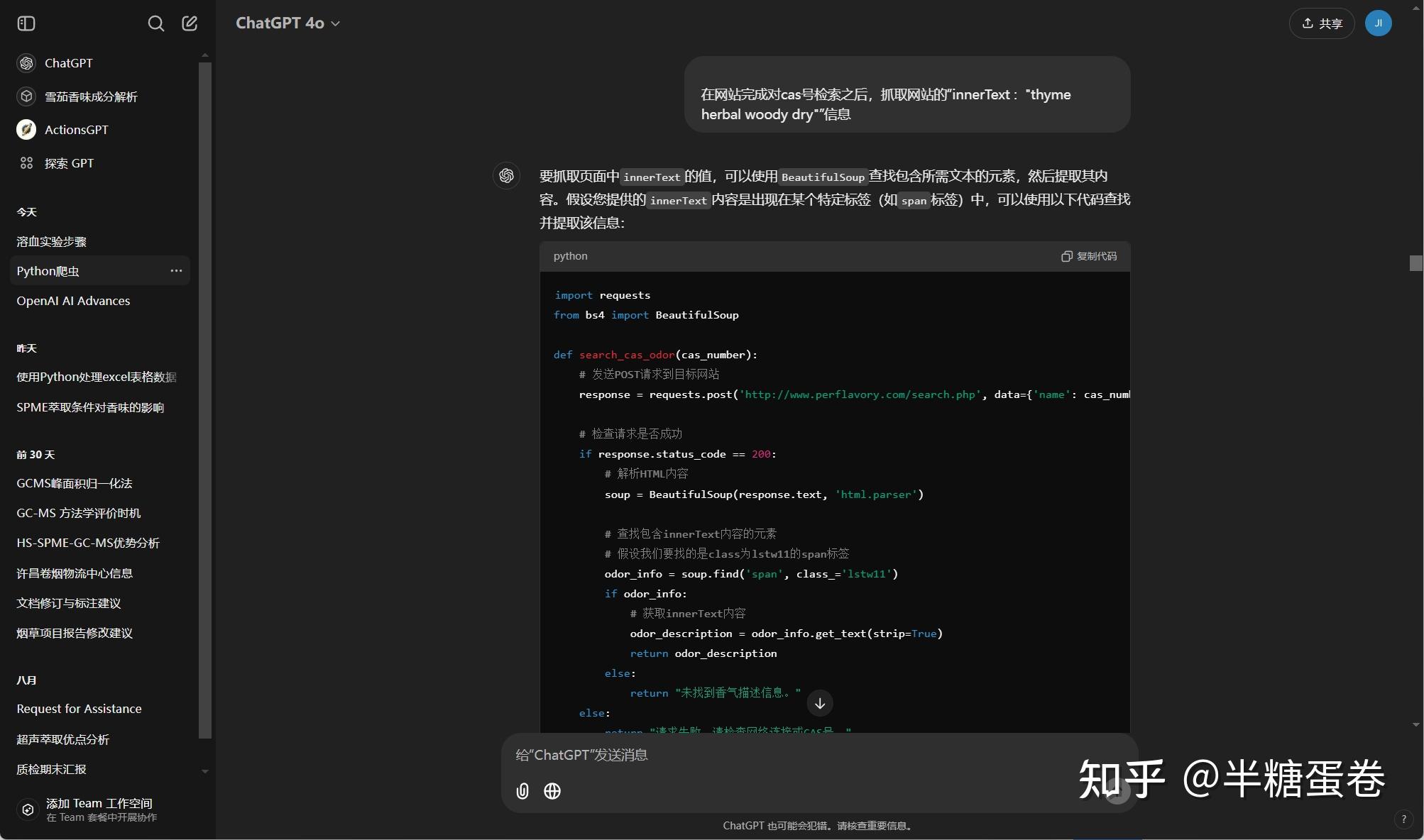
Task: Open conversation search
Action: pyautogui.click(x=156, y=23)
